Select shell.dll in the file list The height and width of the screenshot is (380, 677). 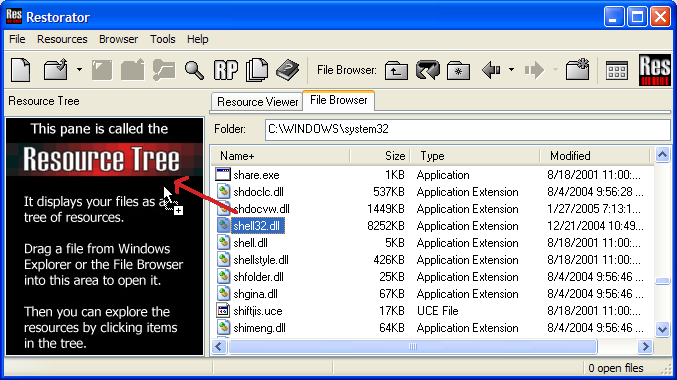tap(250, 243)
